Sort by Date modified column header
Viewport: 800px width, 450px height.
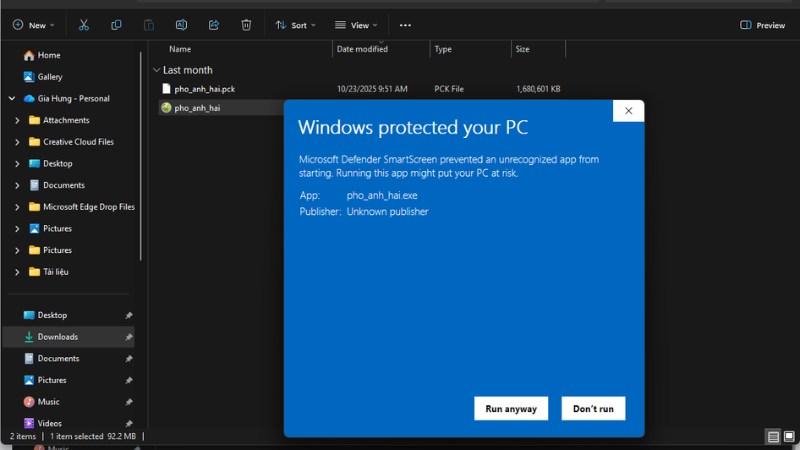pyautogui.click(x=362, y=49)
